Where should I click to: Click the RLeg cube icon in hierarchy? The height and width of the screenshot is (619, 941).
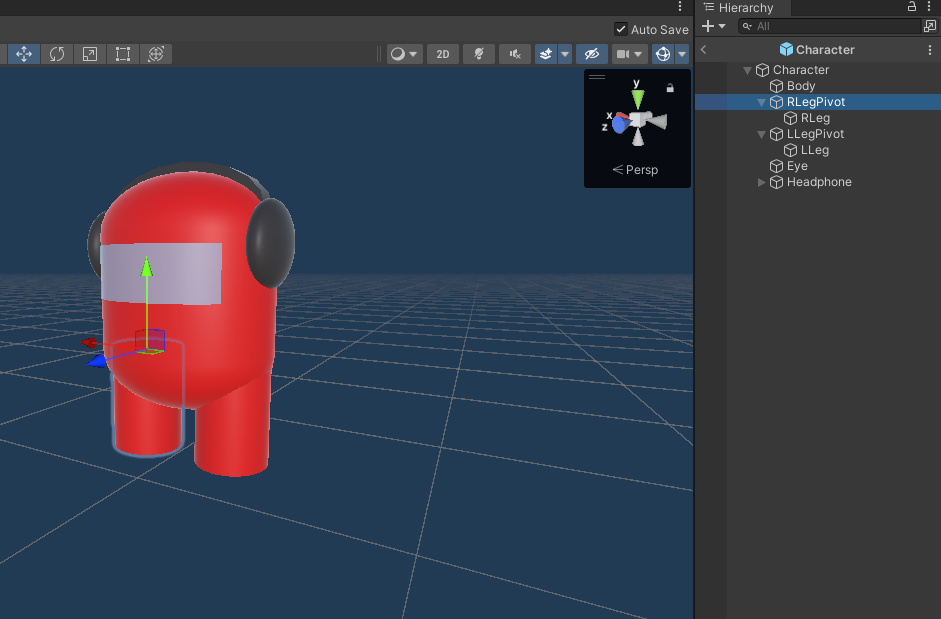coord(790,118)
